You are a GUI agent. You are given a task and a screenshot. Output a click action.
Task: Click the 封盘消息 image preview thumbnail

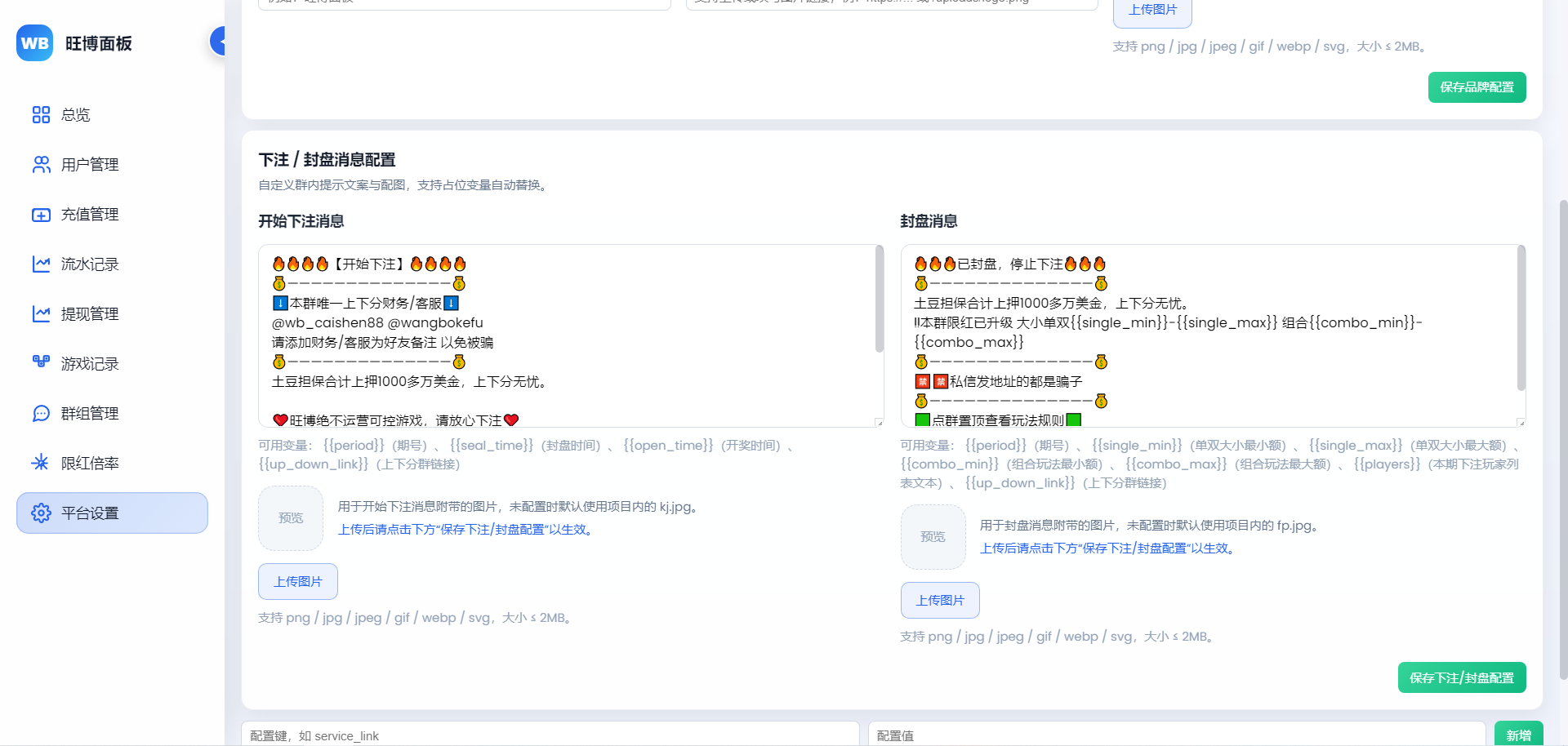tap(933, 537)
